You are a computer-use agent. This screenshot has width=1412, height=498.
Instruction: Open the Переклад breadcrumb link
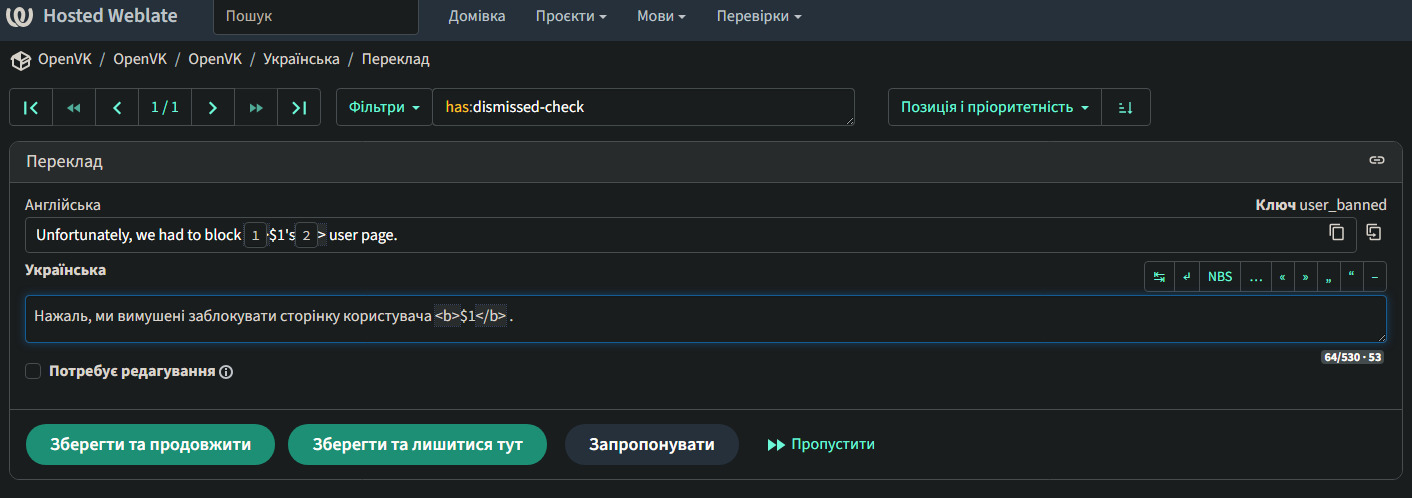pos(395,59)
